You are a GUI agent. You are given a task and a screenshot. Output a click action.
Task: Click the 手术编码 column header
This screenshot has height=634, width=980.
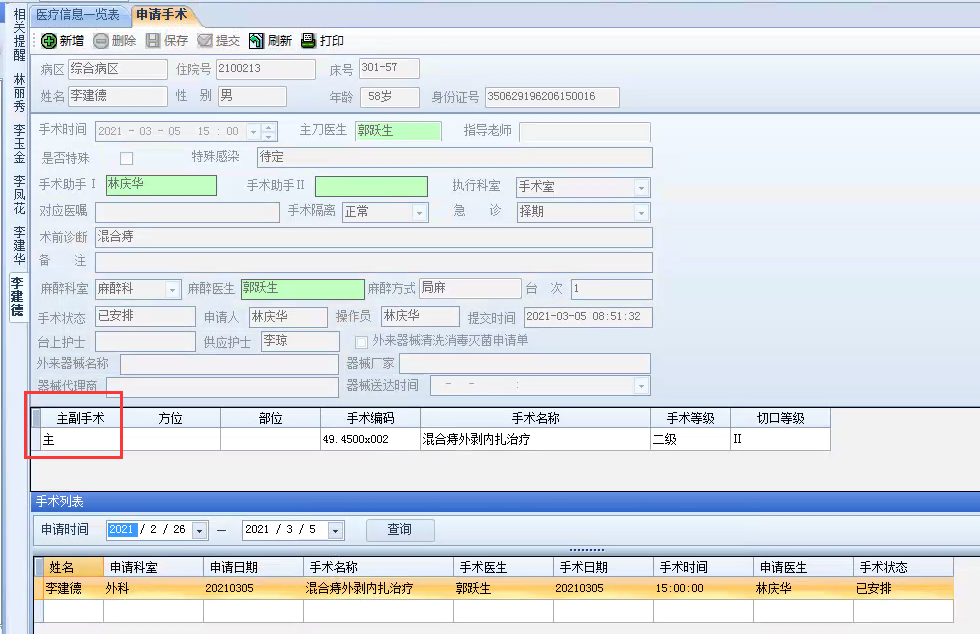click(371, 418)
